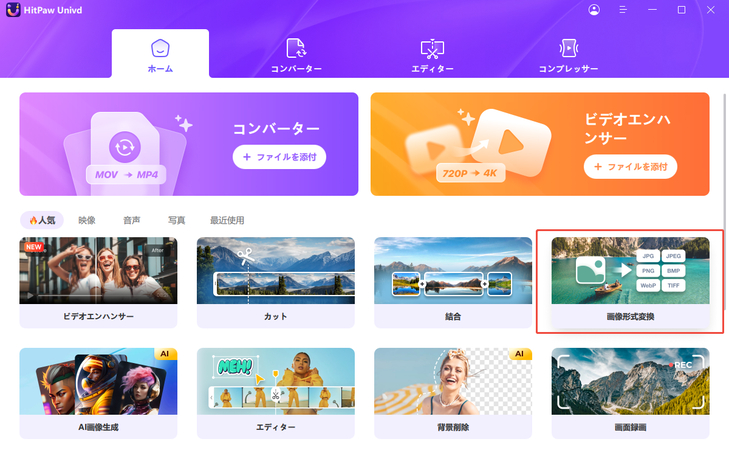Screen dimensions: 729x450
Task: Click the 画面録画 label text
Action: click(x=630, y=427)
